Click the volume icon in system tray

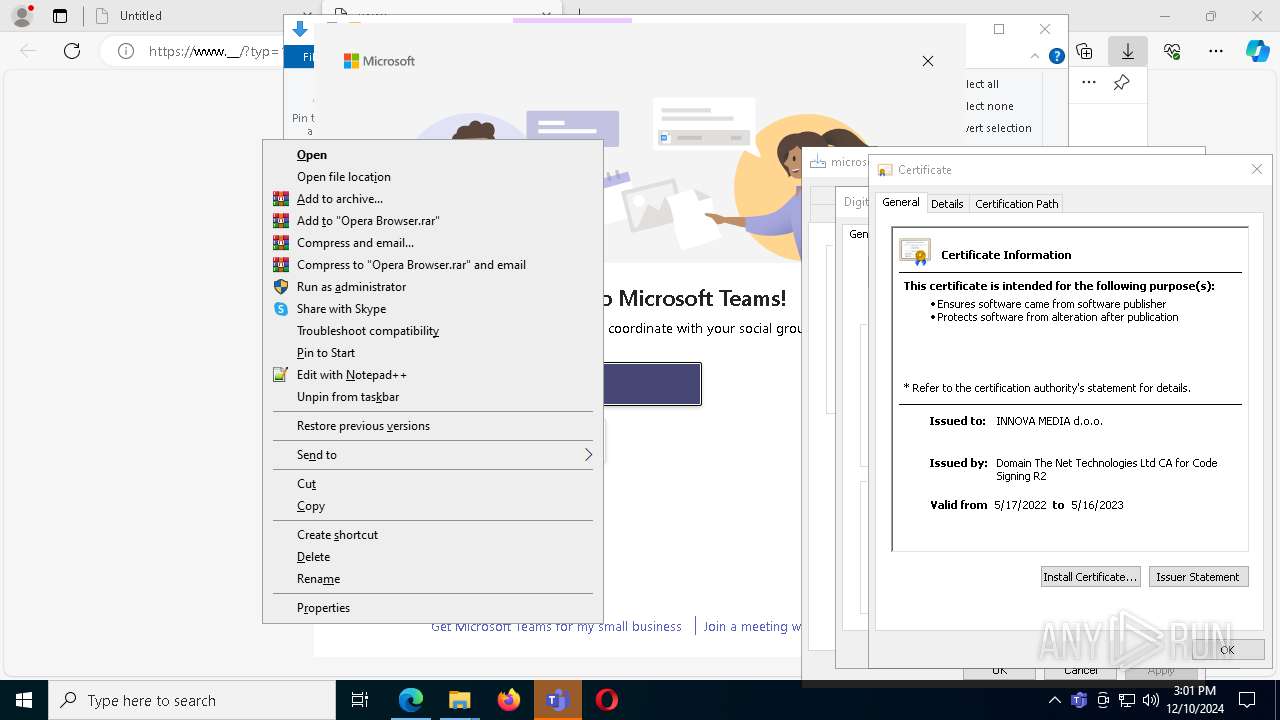(1150, 700)
